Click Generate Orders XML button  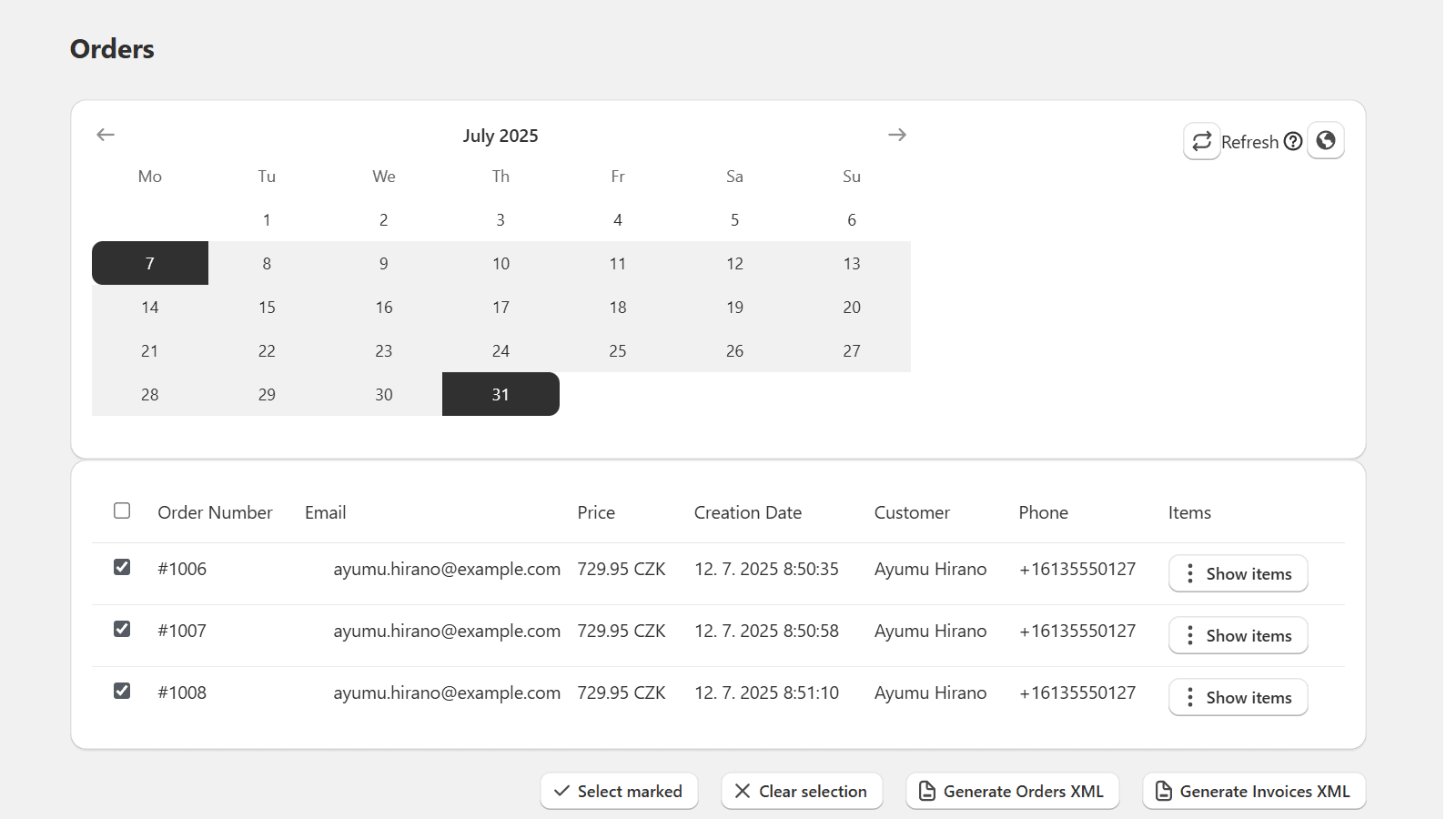pyautogui.click(x=1012, y=791)
